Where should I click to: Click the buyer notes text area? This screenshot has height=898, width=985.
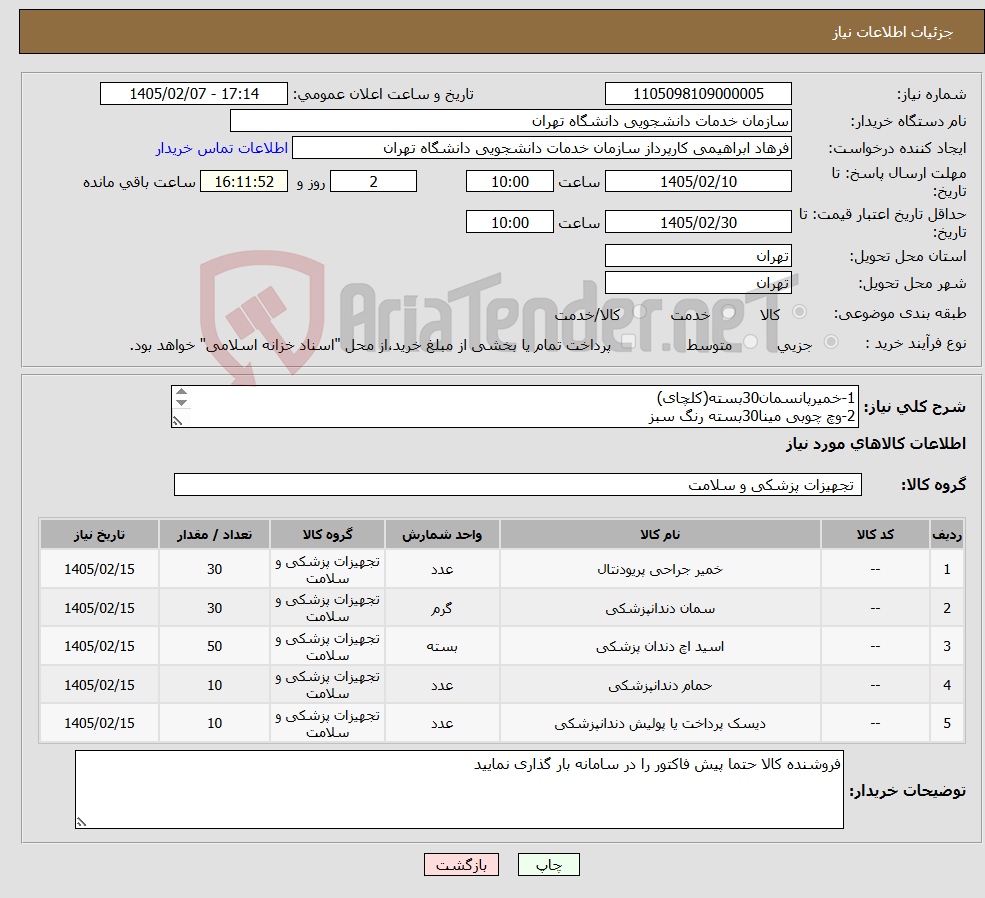tap(459, 789)
